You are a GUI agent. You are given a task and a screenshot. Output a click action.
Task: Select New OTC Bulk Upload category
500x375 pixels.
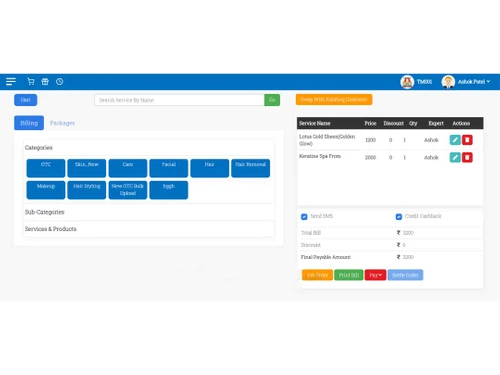[128, 190]
